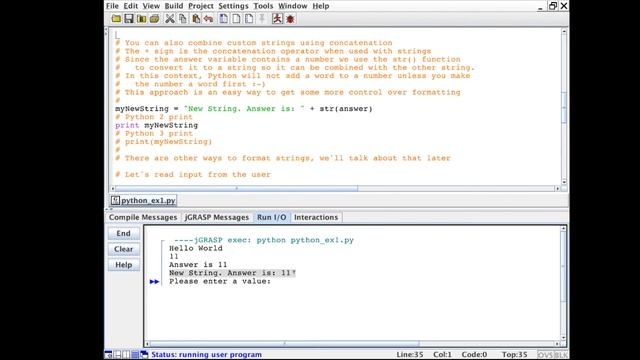Image resolution: width=640 pixels, height=360 pixels.
Task: Click the greyed pushpin icon in toolbar
Action: (262, 19)
